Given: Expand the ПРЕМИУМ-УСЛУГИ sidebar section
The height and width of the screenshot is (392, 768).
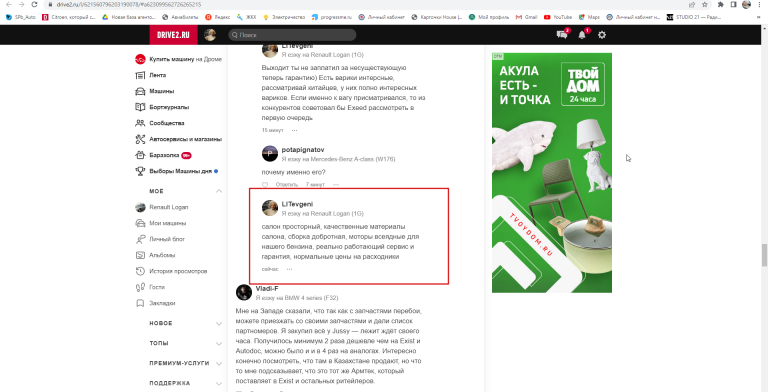Looking at the screenshot, I should [219, 364].
